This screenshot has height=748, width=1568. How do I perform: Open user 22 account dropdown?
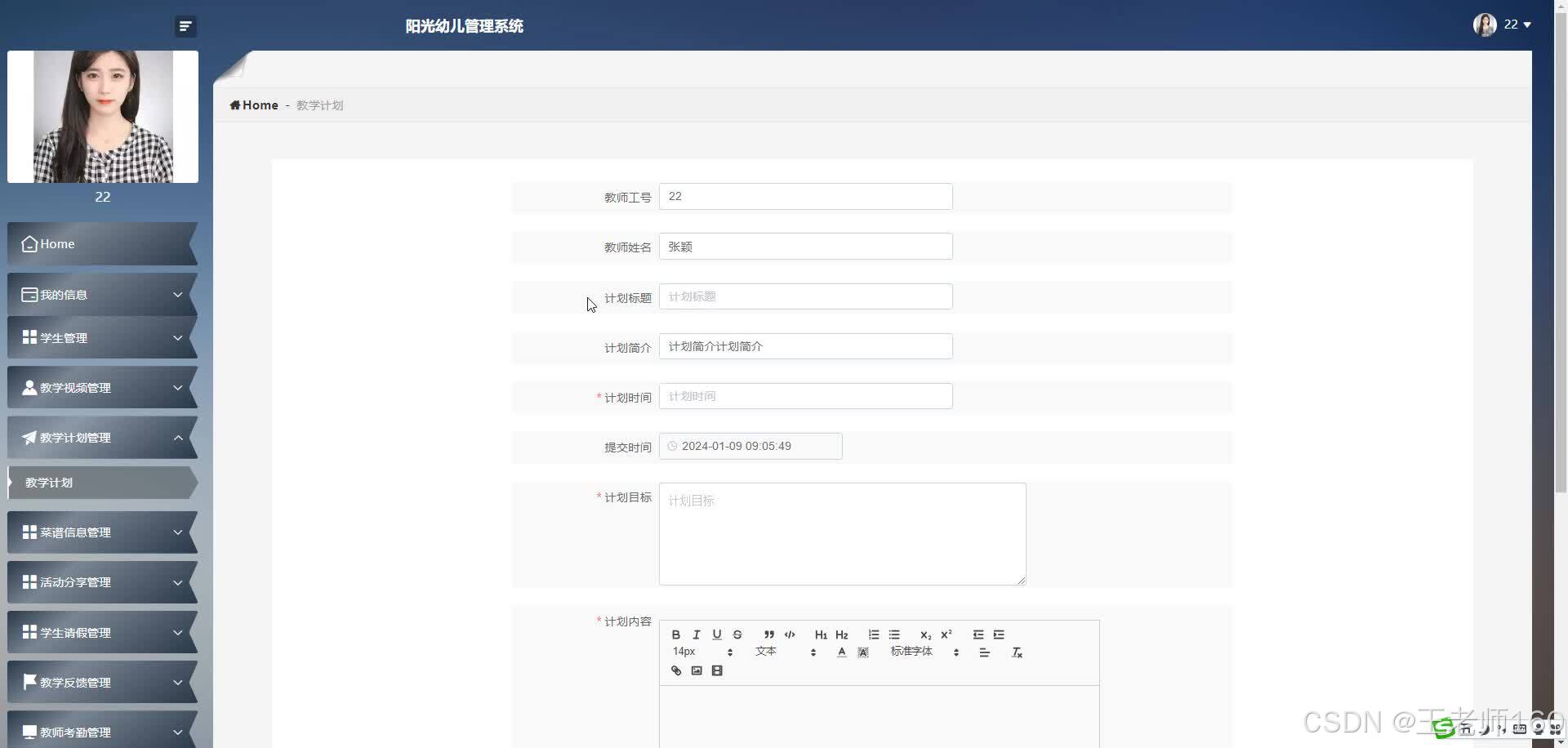coord(1503,24)
